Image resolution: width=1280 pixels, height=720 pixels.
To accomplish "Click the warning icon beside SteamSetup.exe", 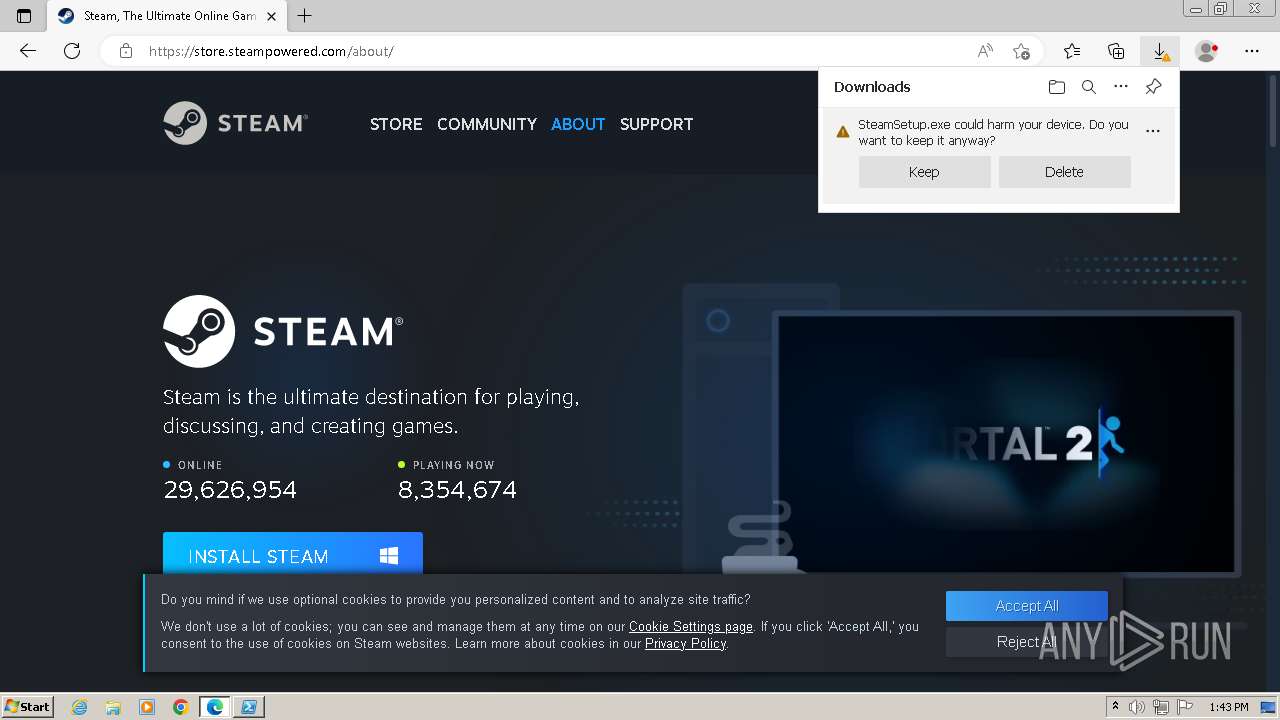I will click(843, 131).
